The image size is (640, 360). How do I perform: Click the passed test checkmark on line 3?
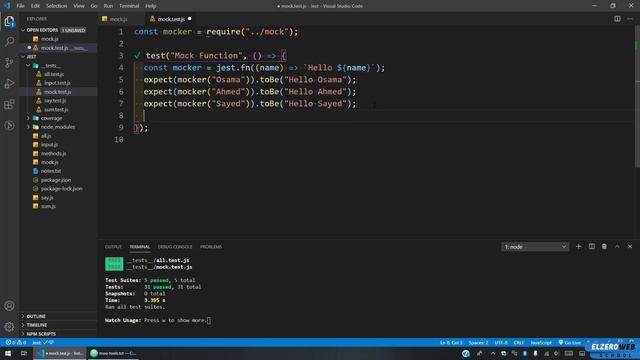click(x=137, y=55)
